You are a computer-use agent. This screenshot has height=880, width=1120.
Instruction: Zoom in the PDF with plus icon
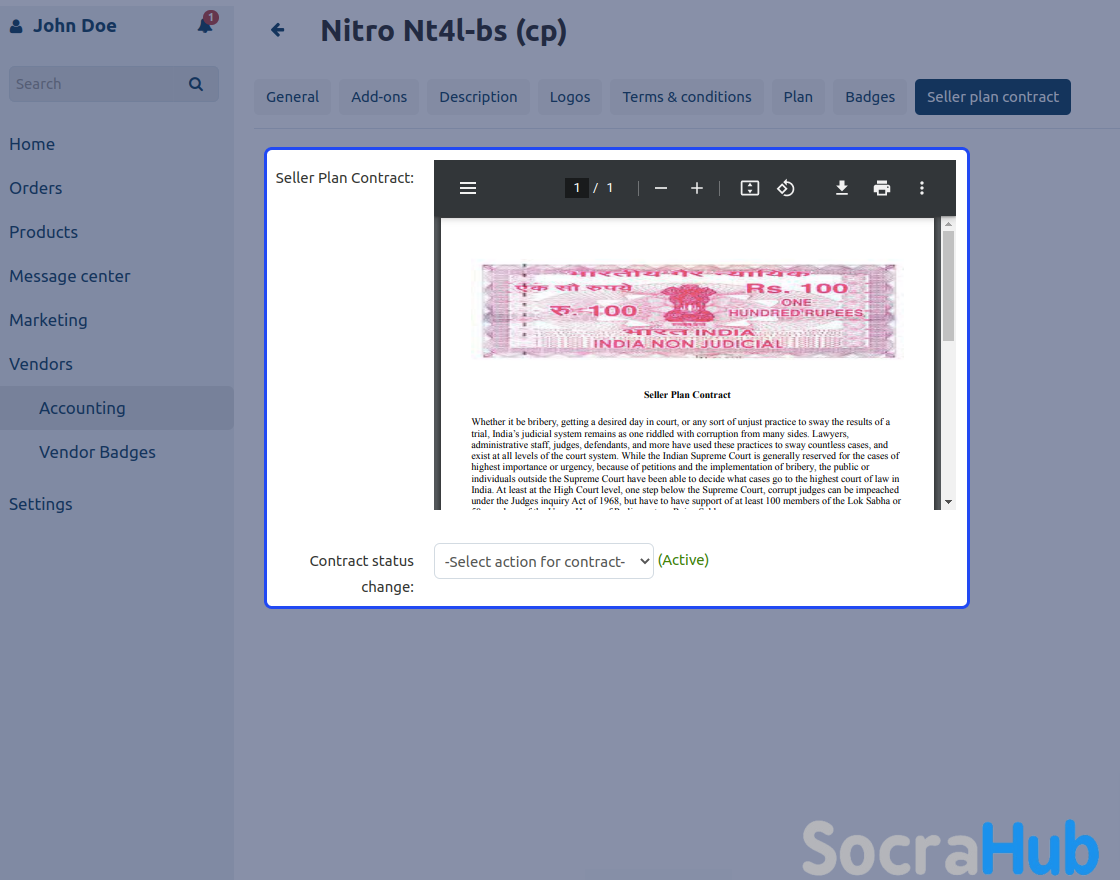click(x=696, y=188)
